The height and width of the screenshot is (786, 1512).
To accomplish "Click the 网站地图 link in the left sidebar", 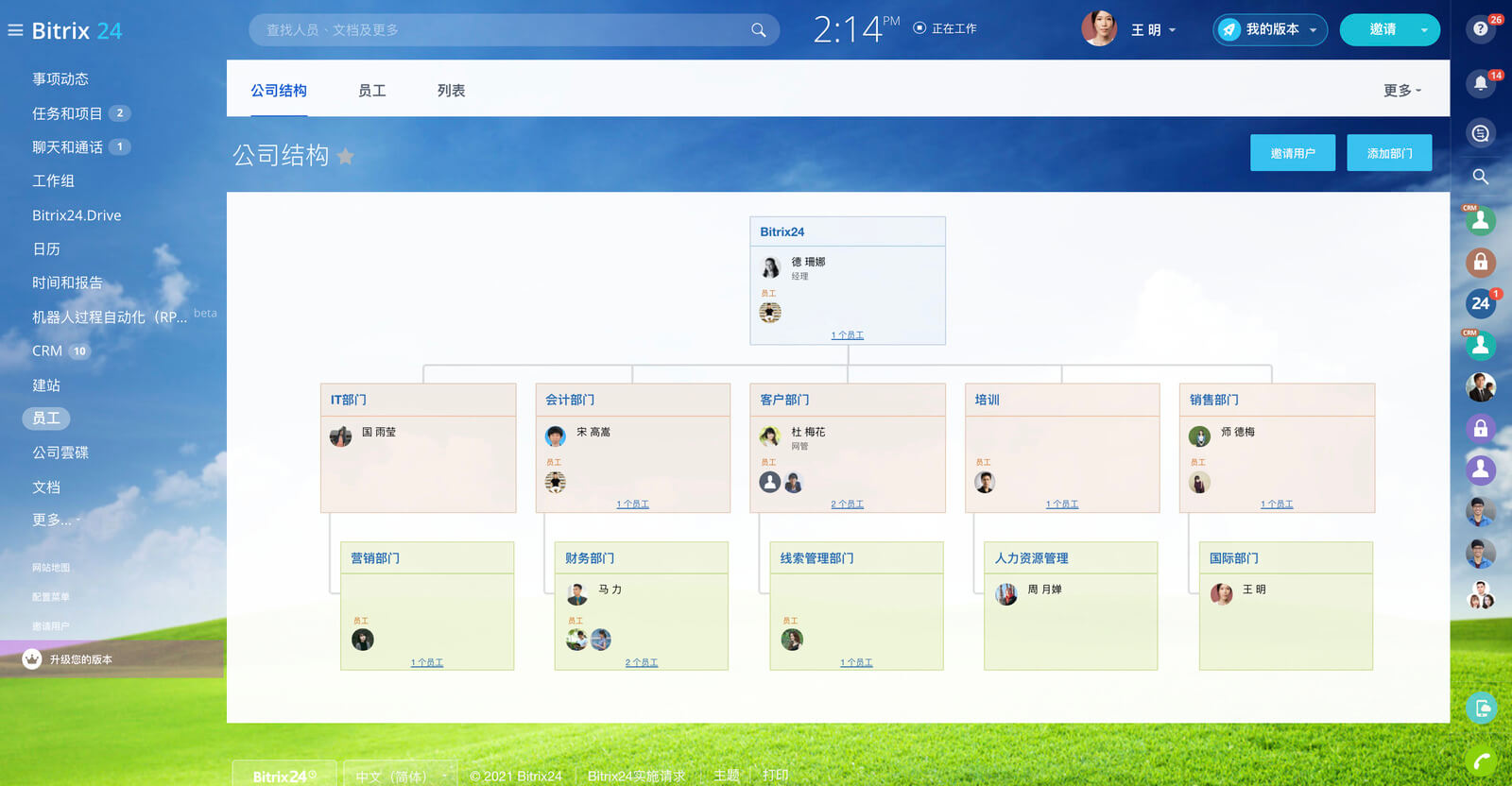I will coord(51,568).
